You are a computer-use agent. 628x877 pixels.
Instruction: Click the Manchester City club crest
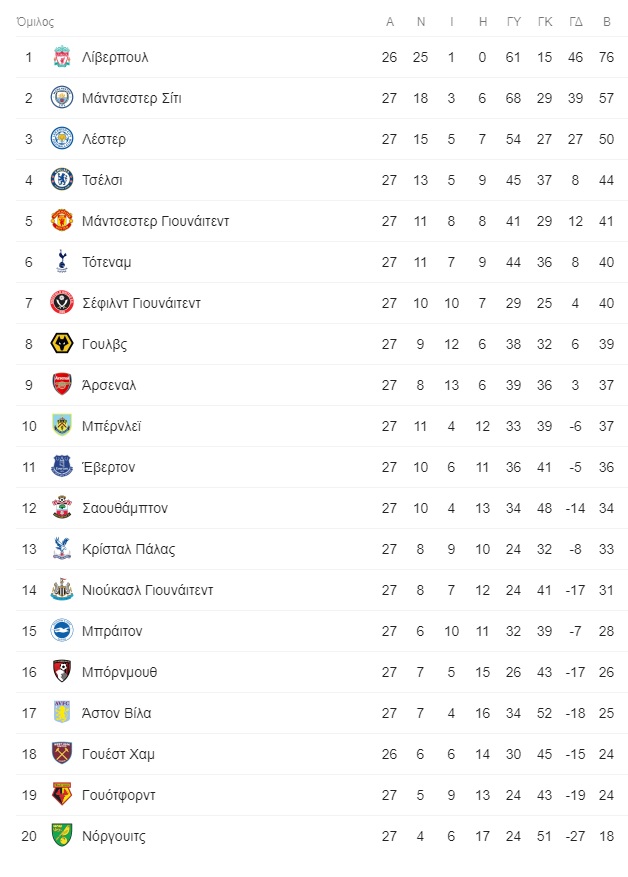click(62, 98)
